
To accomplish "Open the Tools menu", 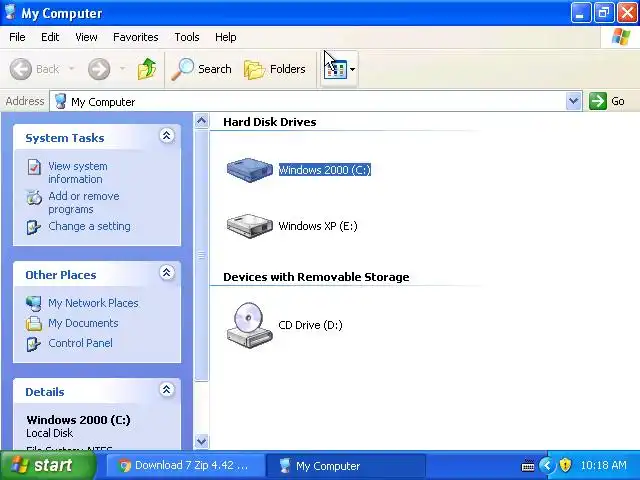I will click(187, 37).
